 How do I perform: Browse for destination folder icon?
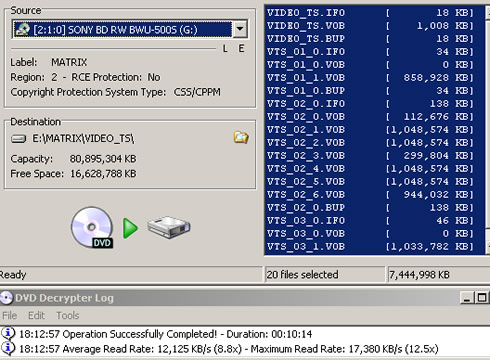pos(241,137)
